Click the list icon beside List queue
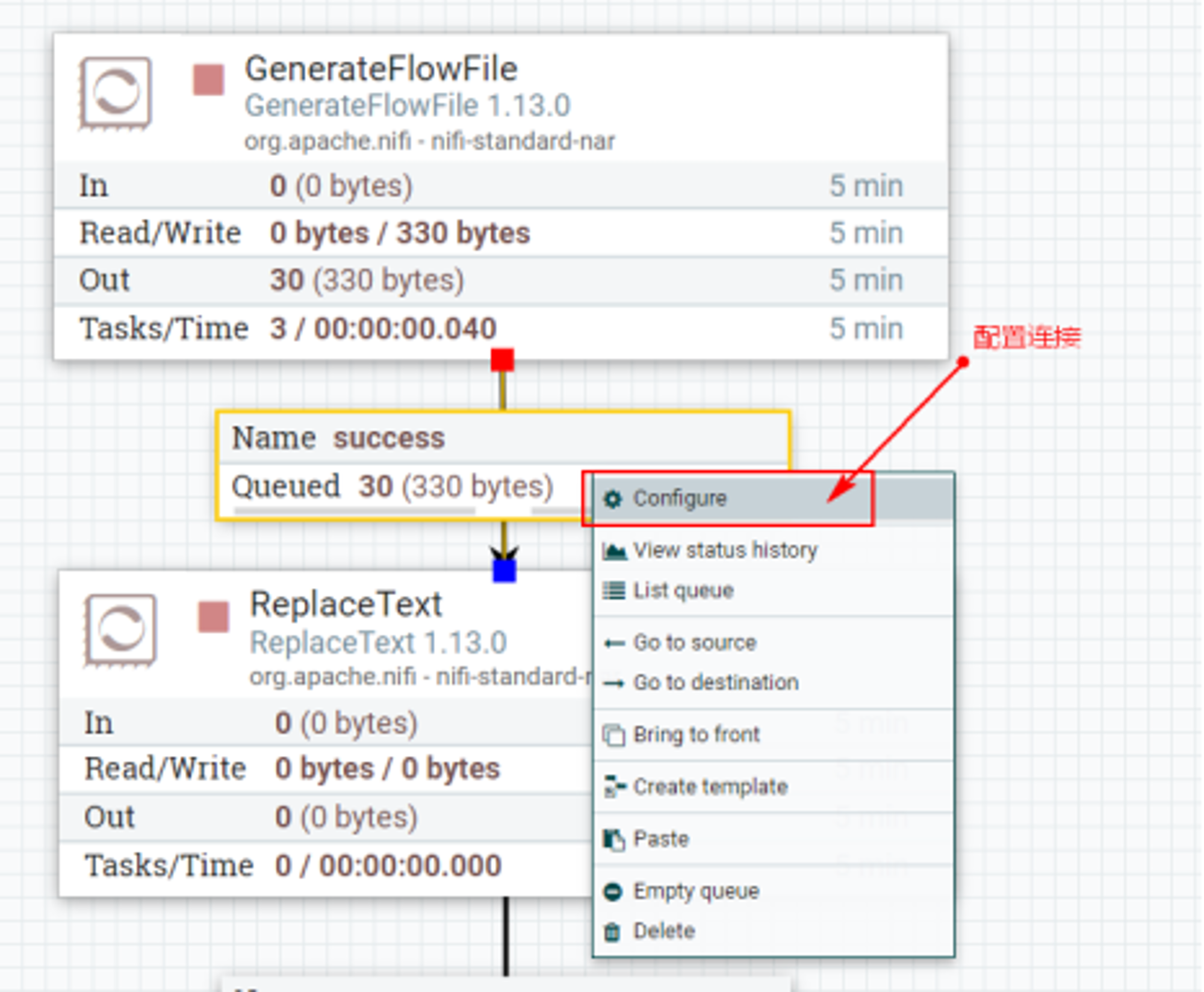 tap(613, 591)
